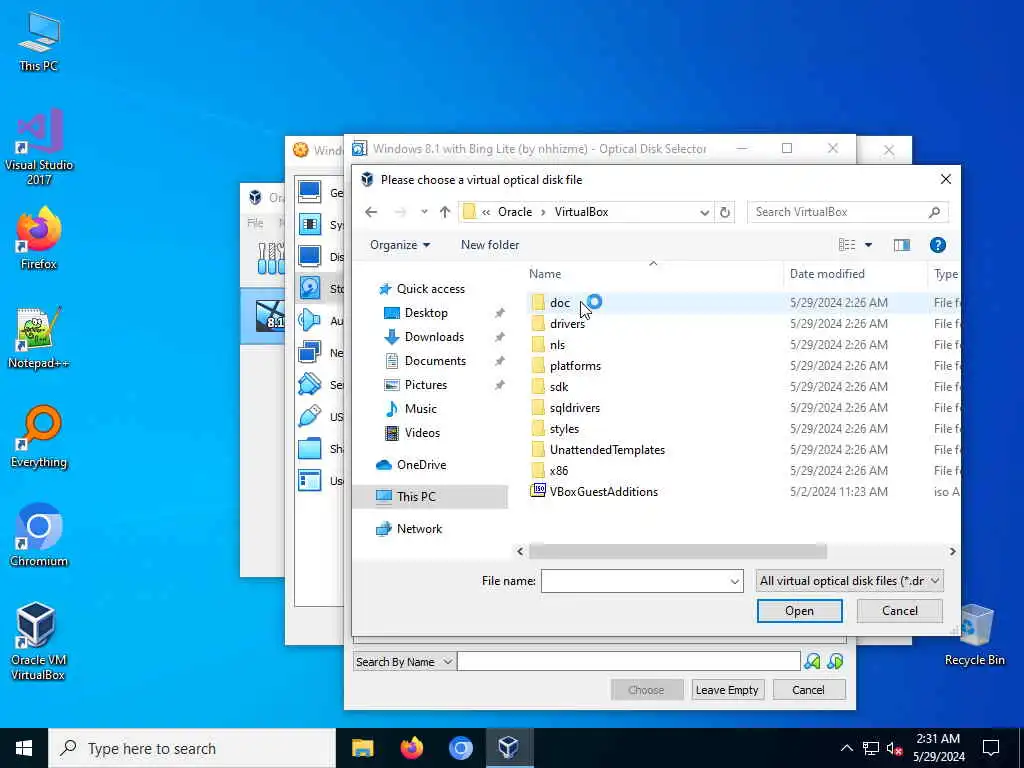Open OneDrive in navigation pane
Screen dimensions: 1024x768
click(421, 465)
